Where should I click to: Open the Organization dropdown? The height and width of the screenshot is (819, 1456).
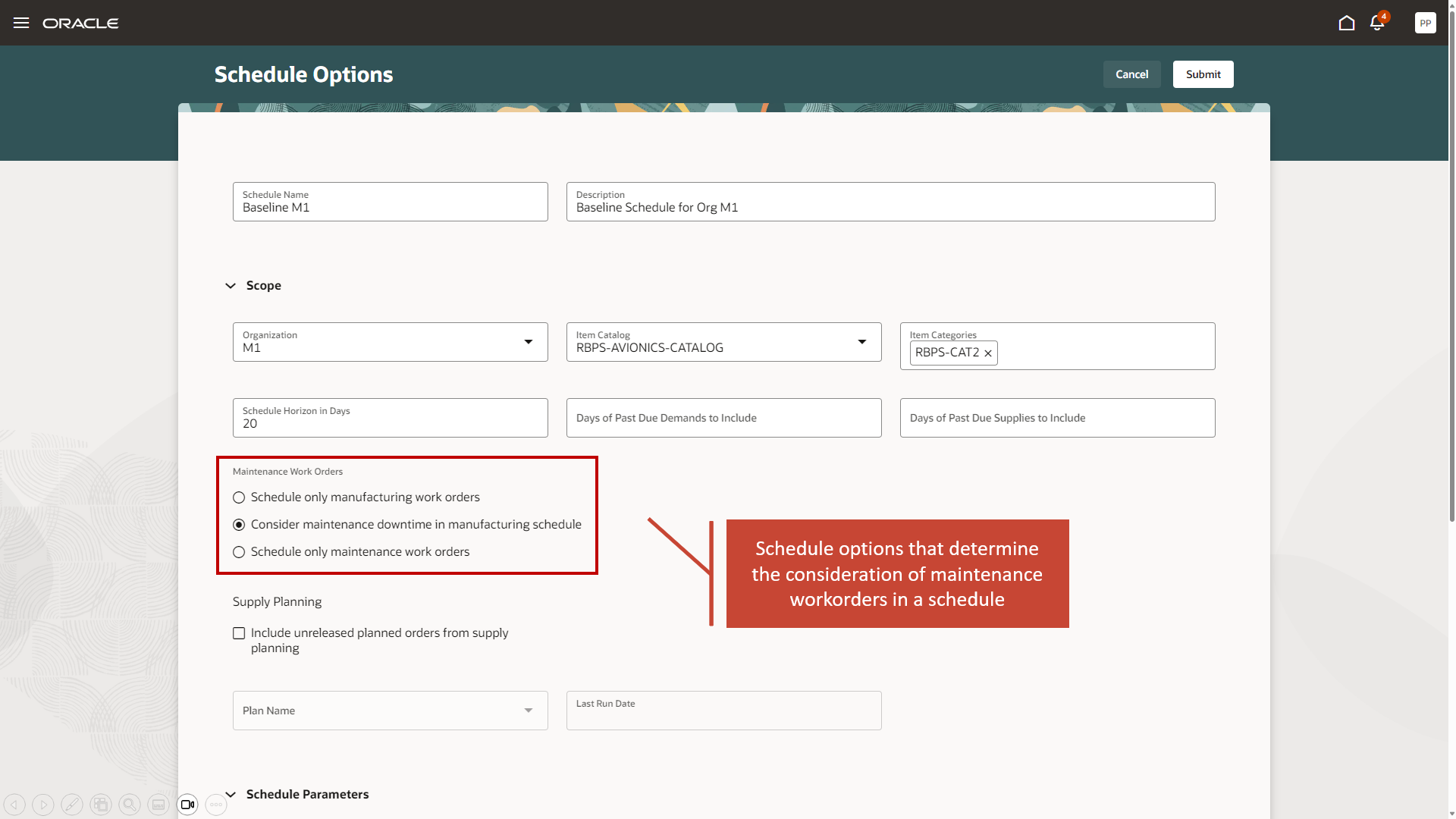(x=529, y=342)
